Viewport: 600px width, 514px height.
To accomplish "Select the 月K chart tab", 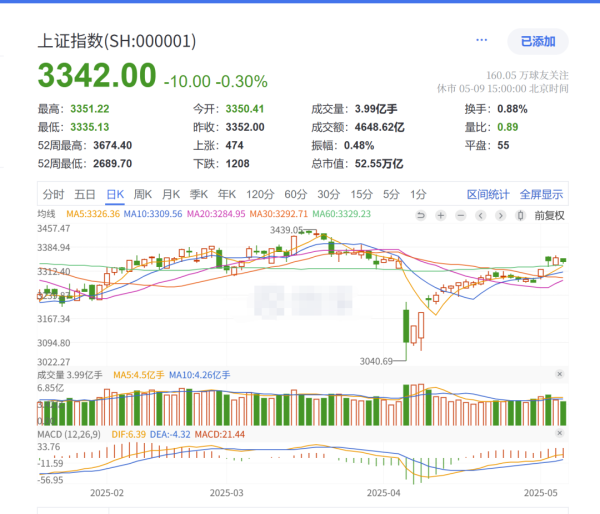I will click(171, 194).
